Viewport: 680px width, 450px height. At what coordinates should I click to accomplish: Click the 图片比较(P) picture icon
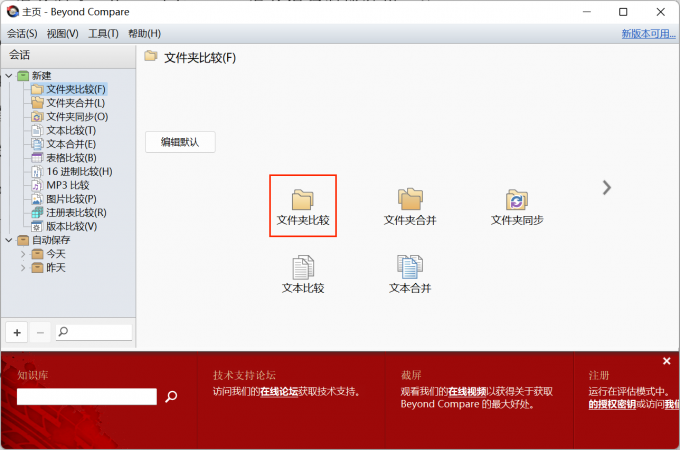click(37, 199)
